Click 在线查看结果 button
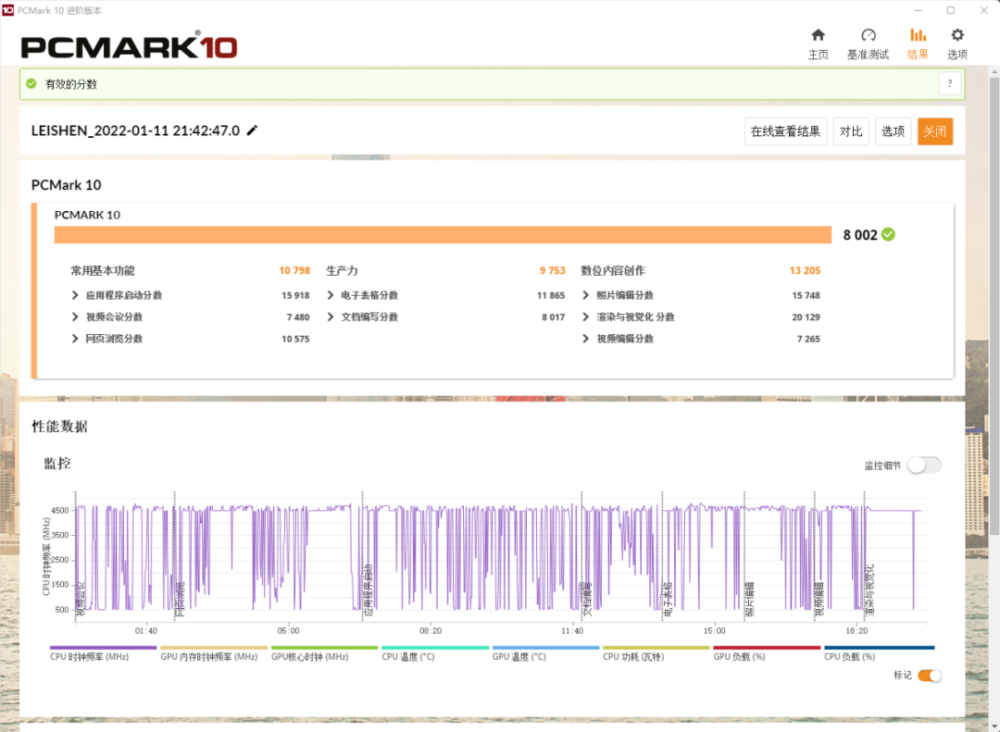Image resolution: width=1000 pixels, height=732 pixels. (786, 131)
